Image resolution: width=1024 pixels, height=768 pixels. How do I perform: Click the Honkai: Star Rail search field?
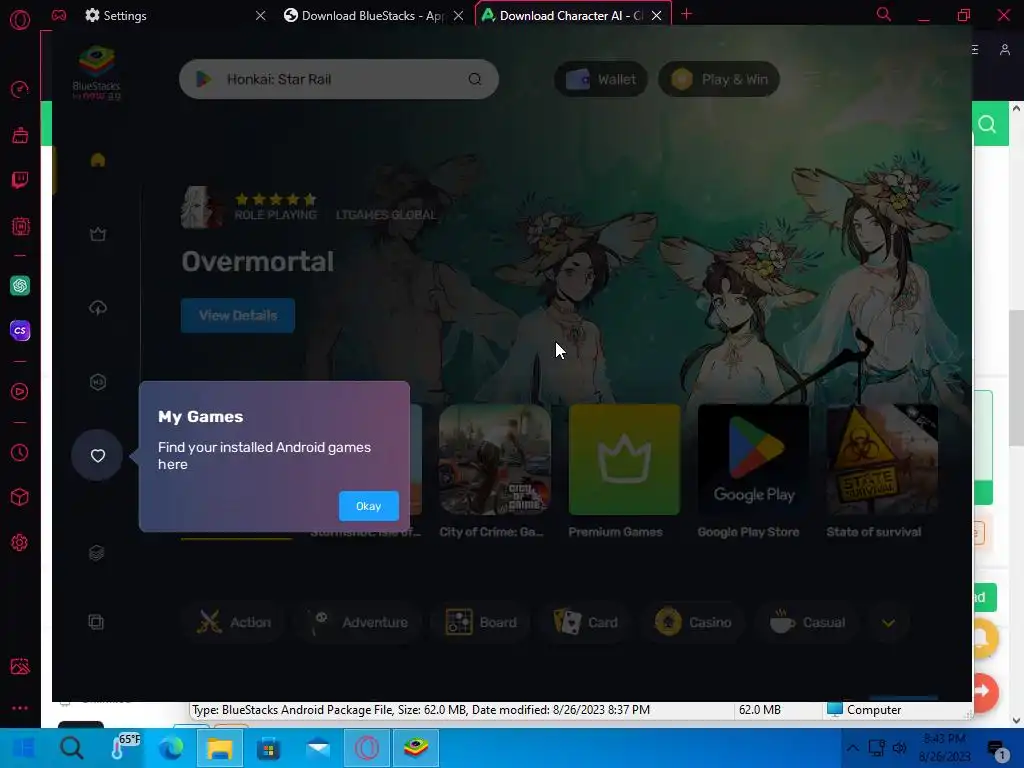coord(339,79)
